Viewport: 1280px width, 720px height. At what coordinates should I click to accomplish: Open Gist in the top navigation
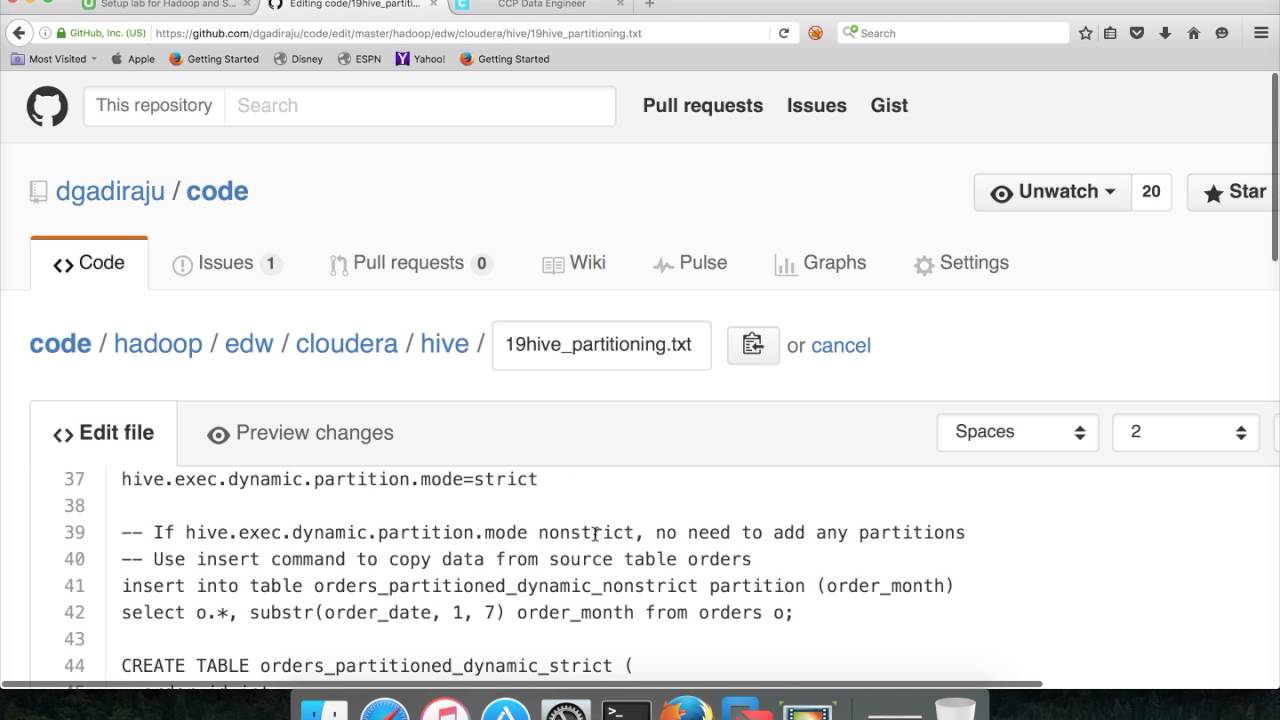(889, 106)
